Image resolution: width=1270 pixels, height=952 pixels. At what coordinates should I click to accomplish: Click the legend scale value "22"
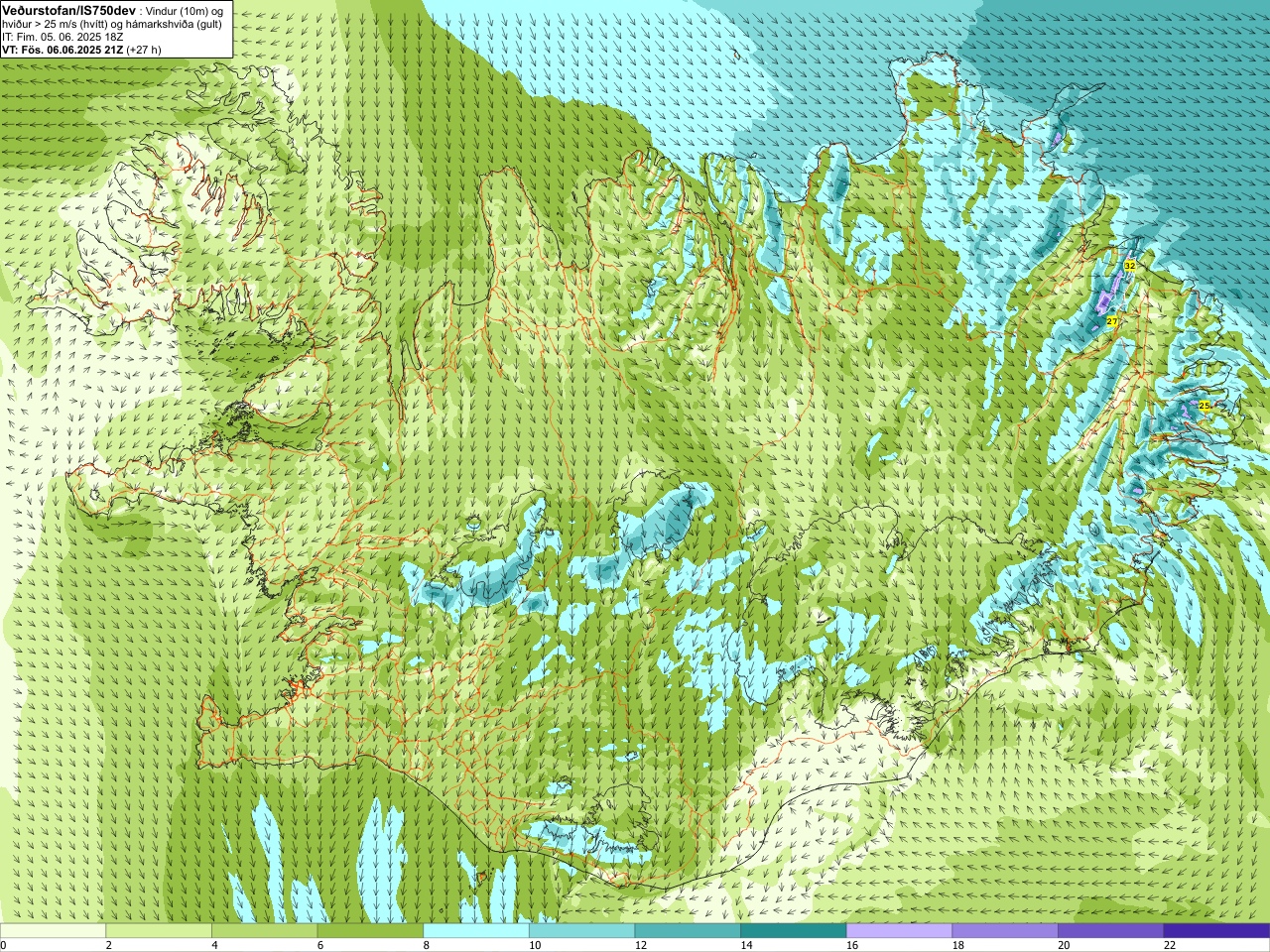pos(1170,945)
